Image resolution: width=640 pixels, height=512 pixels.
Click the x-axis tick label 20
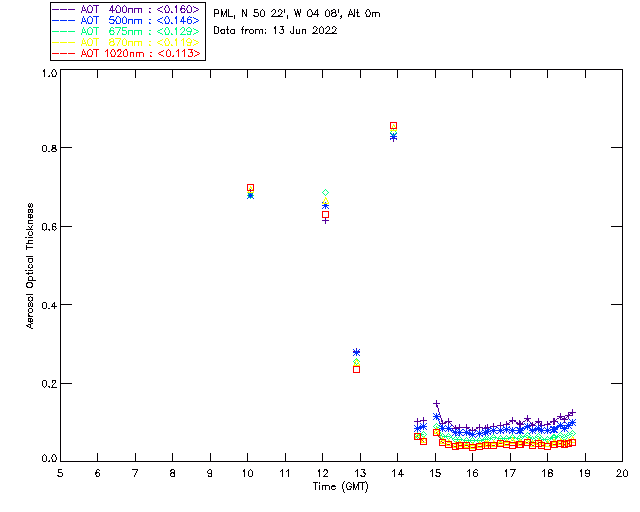coord(622,473)
